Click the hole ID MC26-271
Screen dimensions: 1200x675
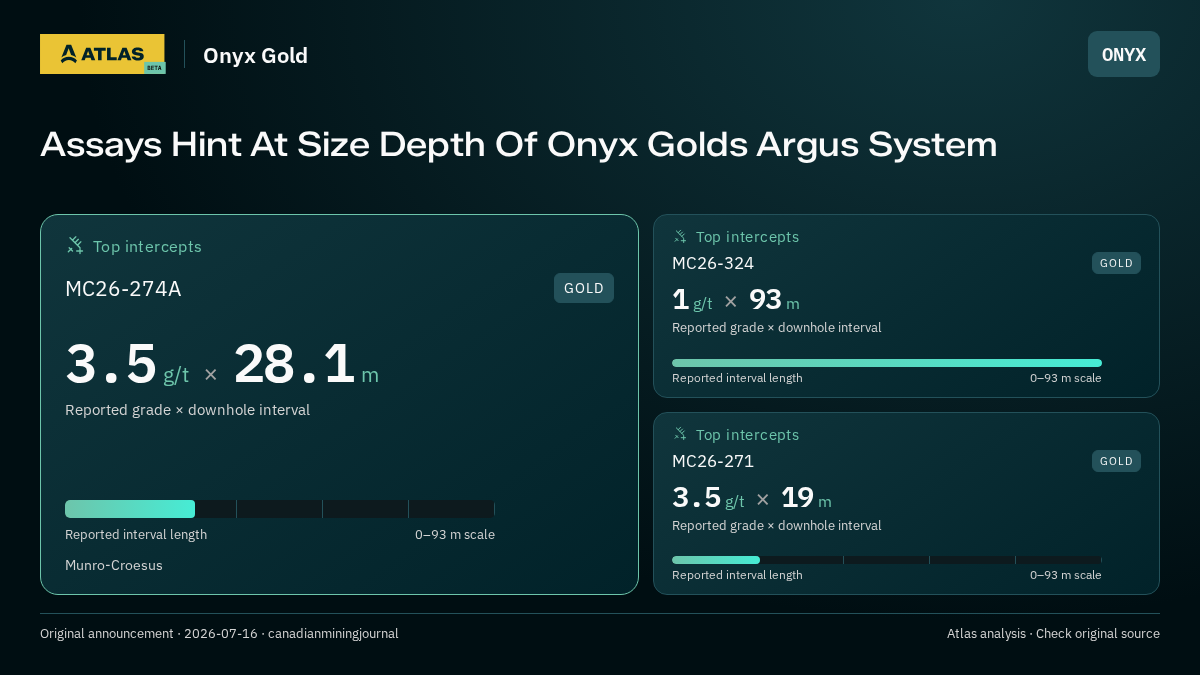click(713, 461)
